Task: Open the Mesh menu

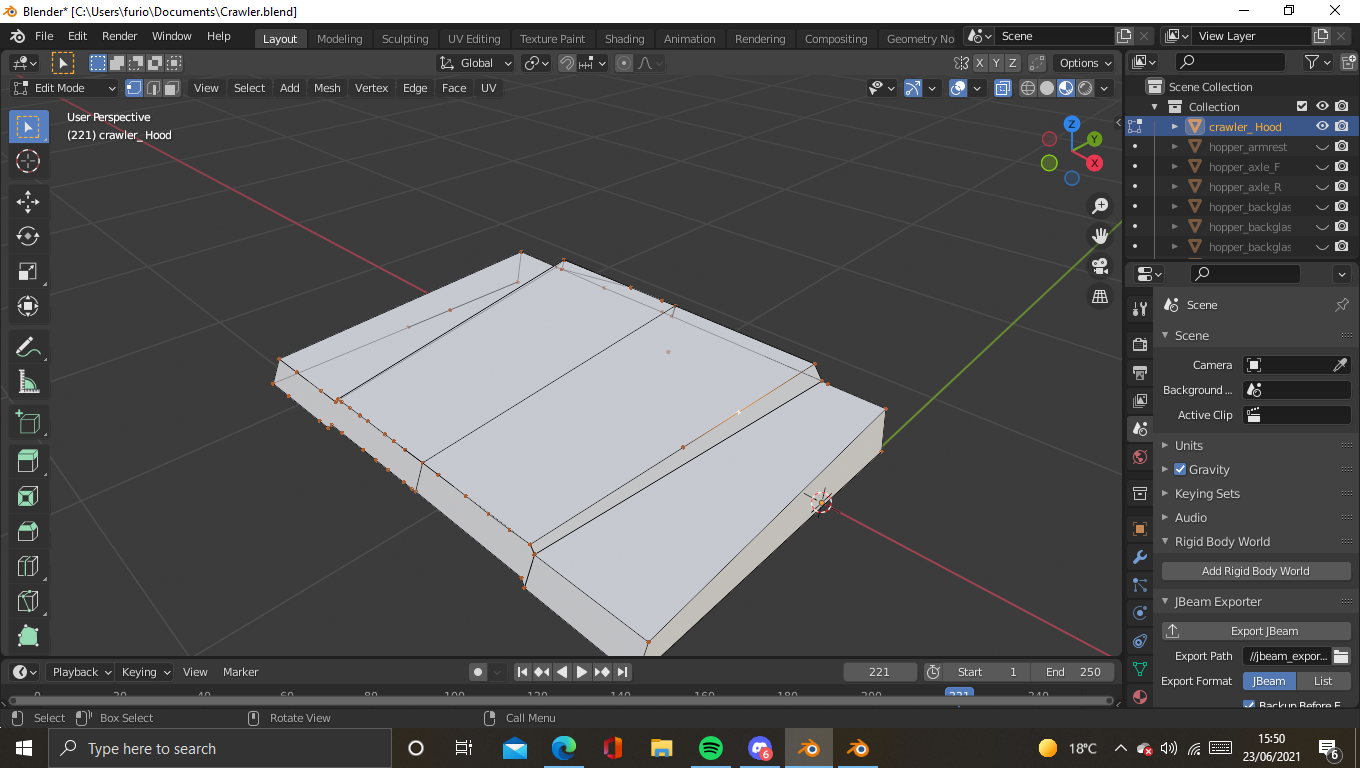Action: [x=327, y=88]
